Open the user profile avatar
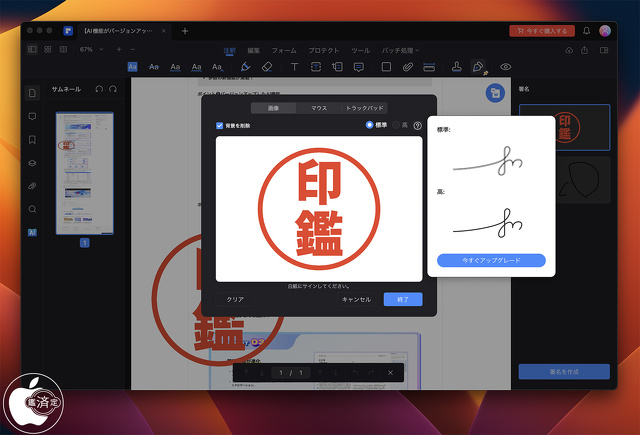 click(605, 31)
